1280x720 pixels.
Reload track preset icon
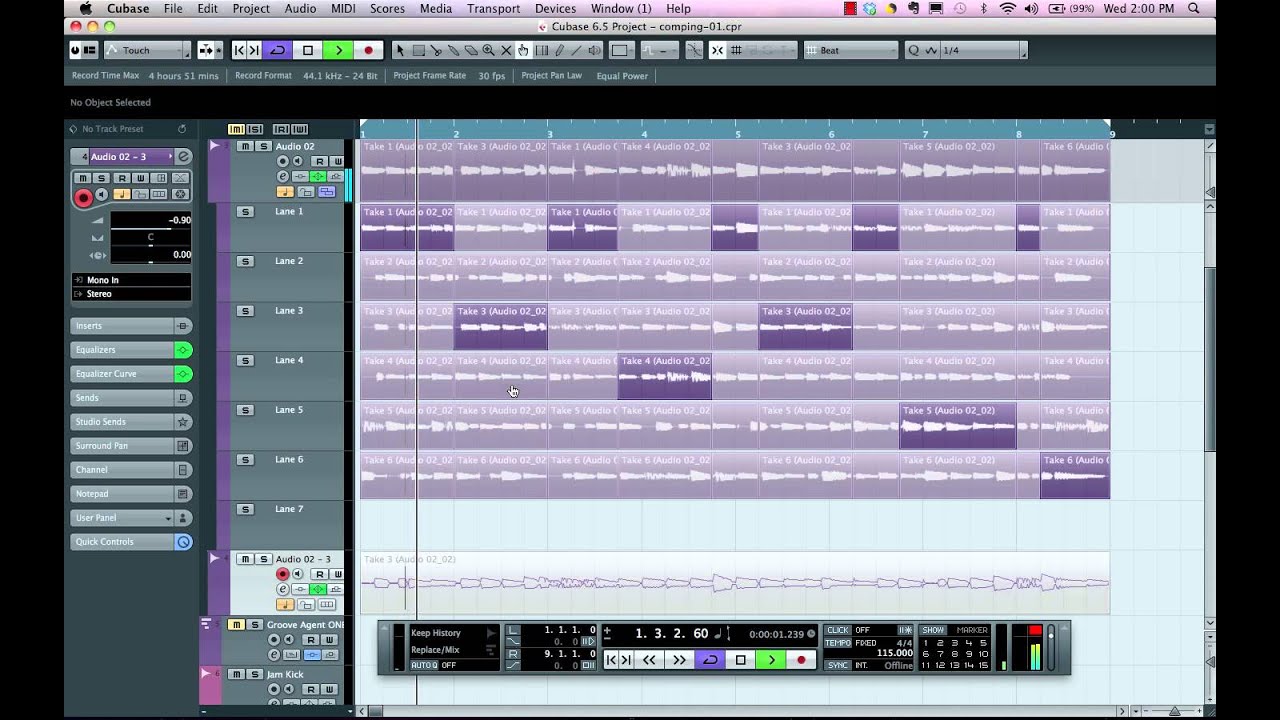(182, 129)
